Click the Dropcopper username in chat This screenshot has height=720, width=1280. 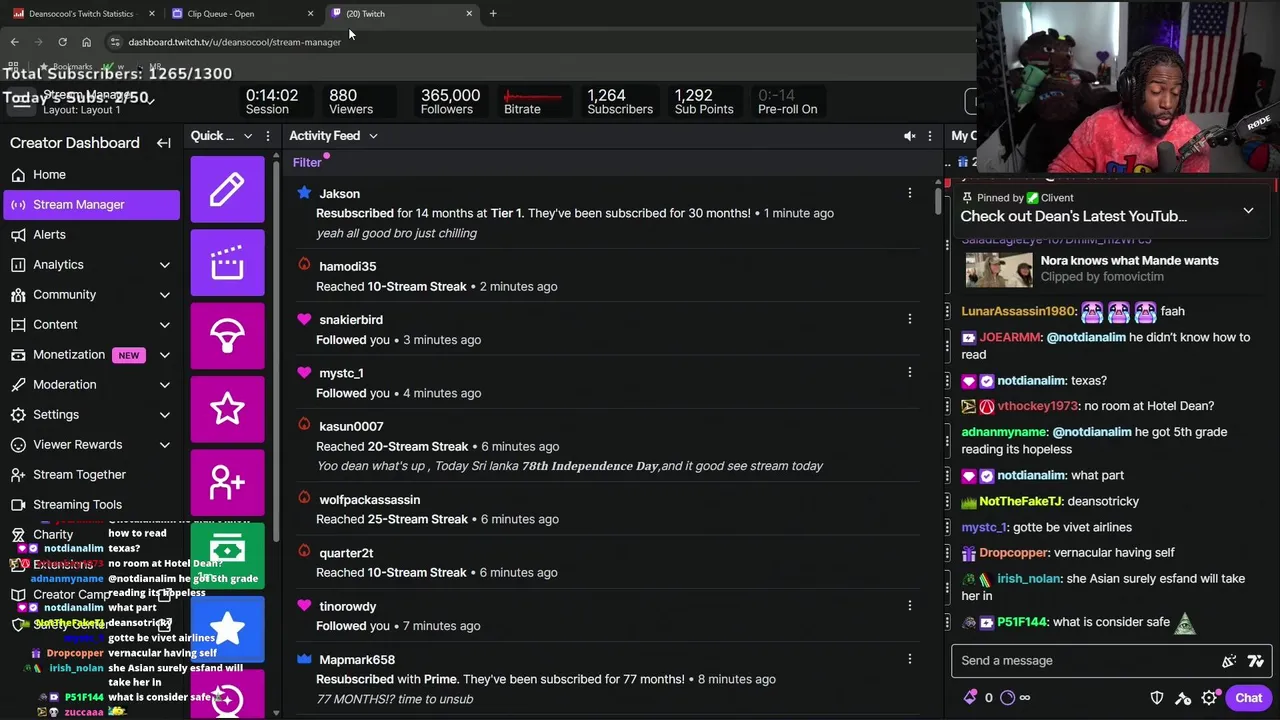(x=1013, y=552)
